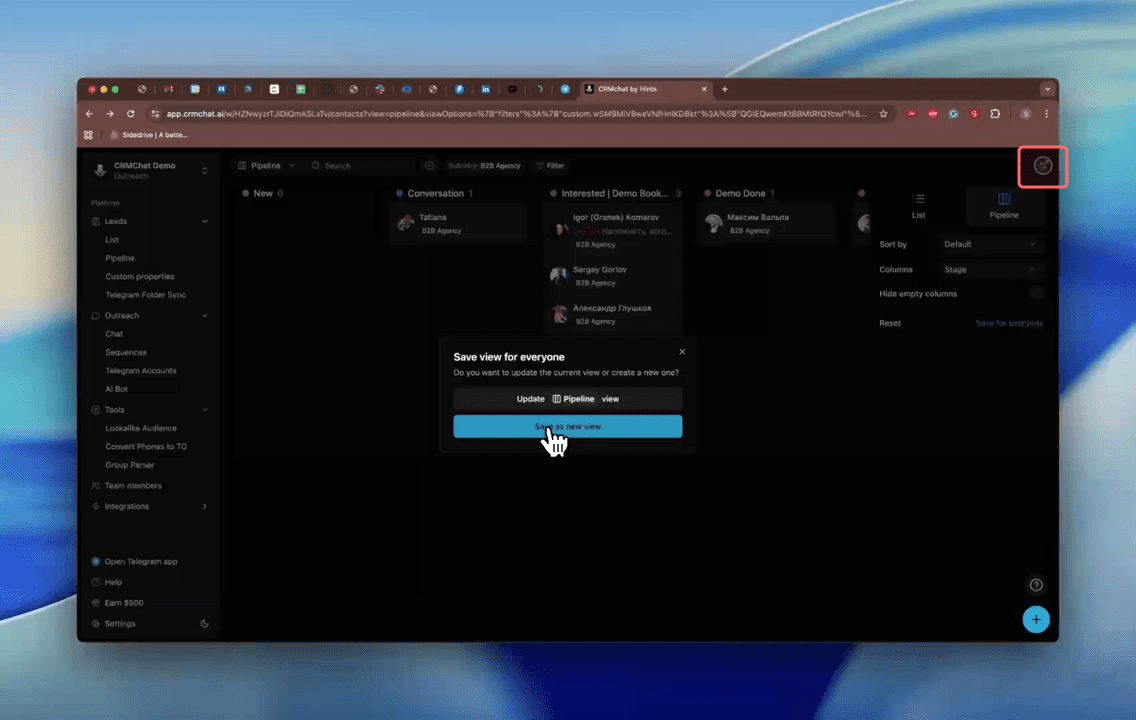Screen dimensions: 1136x720
Task: Open Chrome extensions puzzle icon
Action: (995, 114)
